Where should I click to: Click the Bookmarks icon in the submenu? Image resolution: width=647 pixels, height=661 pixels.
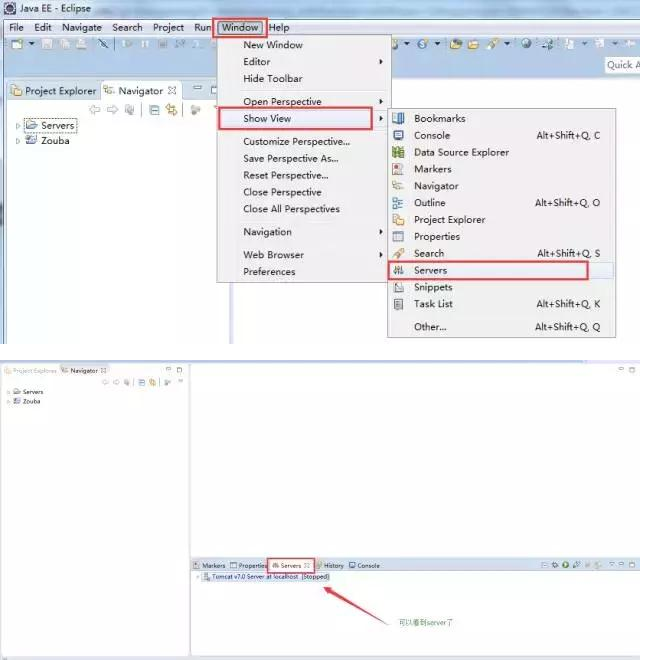pyautogui.click(x=398, y=119)
